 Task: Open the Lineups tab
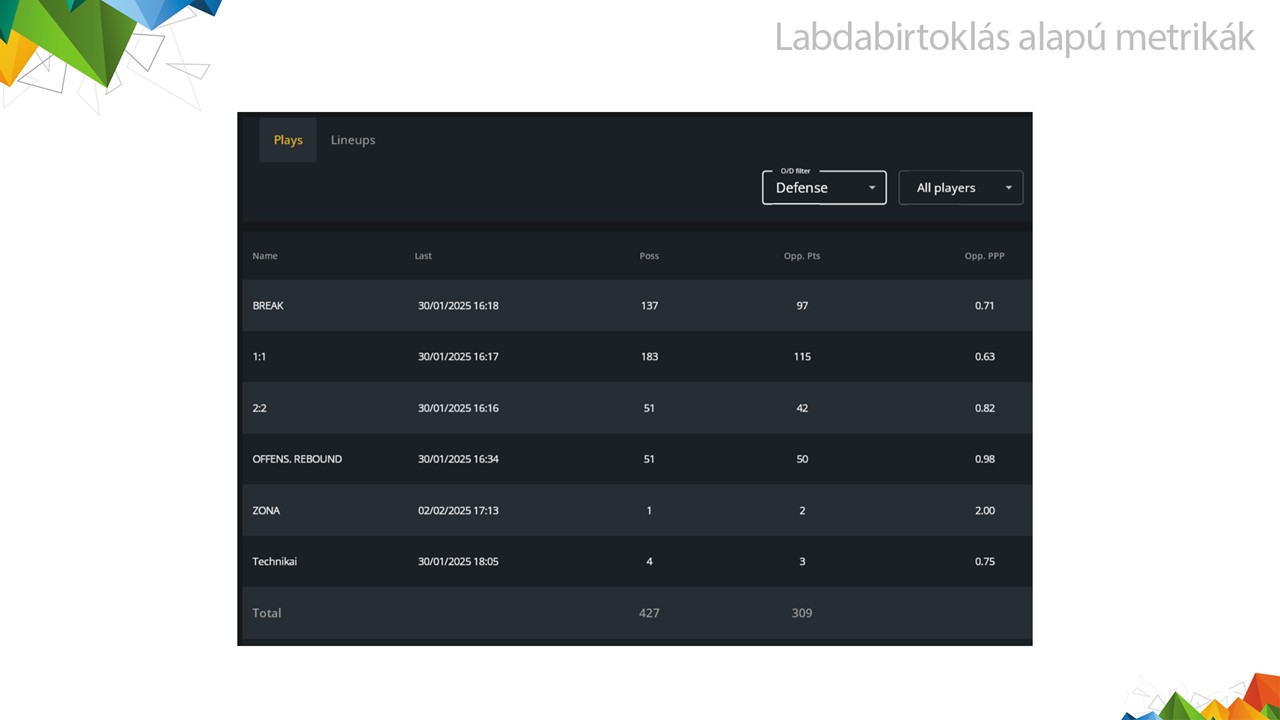[x=353, y=140]
